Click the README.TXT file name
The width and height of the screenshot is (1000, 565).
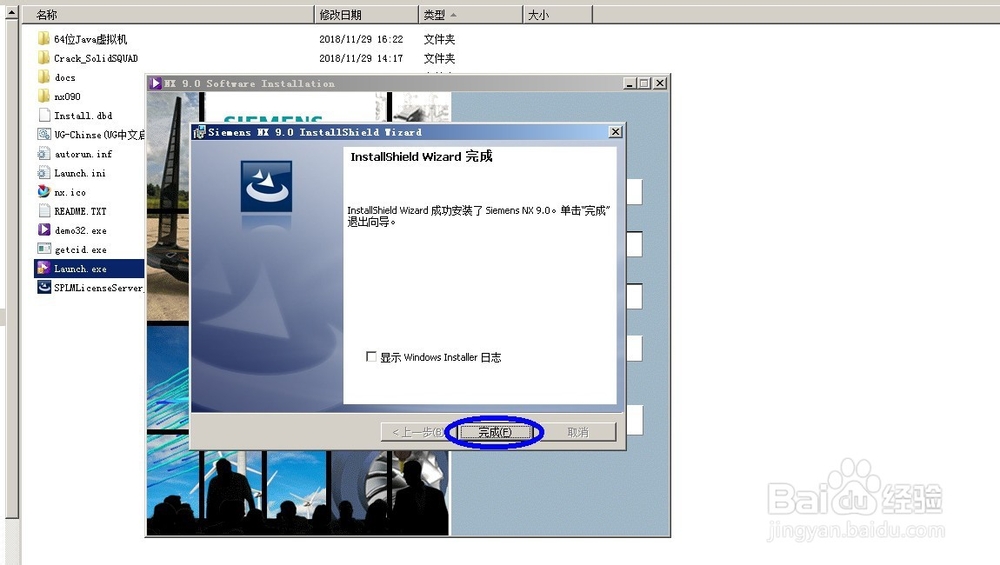tap(80, 212)
